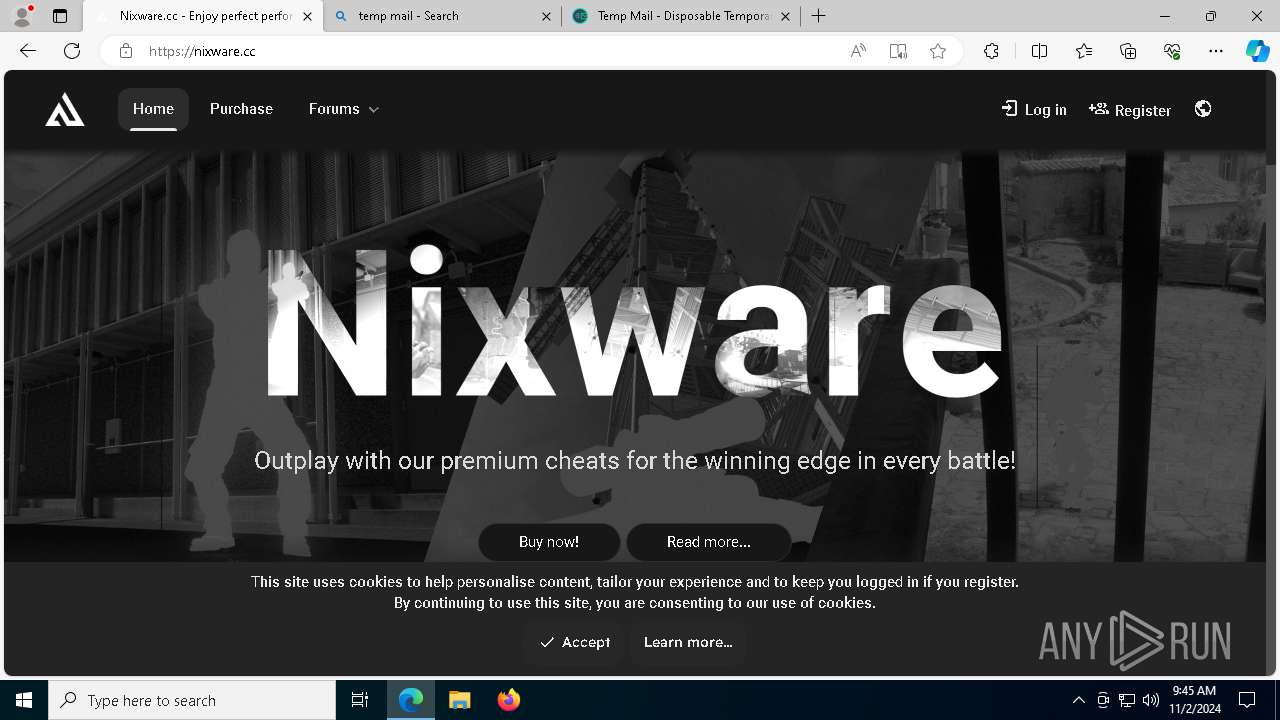The width and height of the screenshot is (1280, 720).
Task: Click the browser profile avatar icon
Action: click(22, 16)
